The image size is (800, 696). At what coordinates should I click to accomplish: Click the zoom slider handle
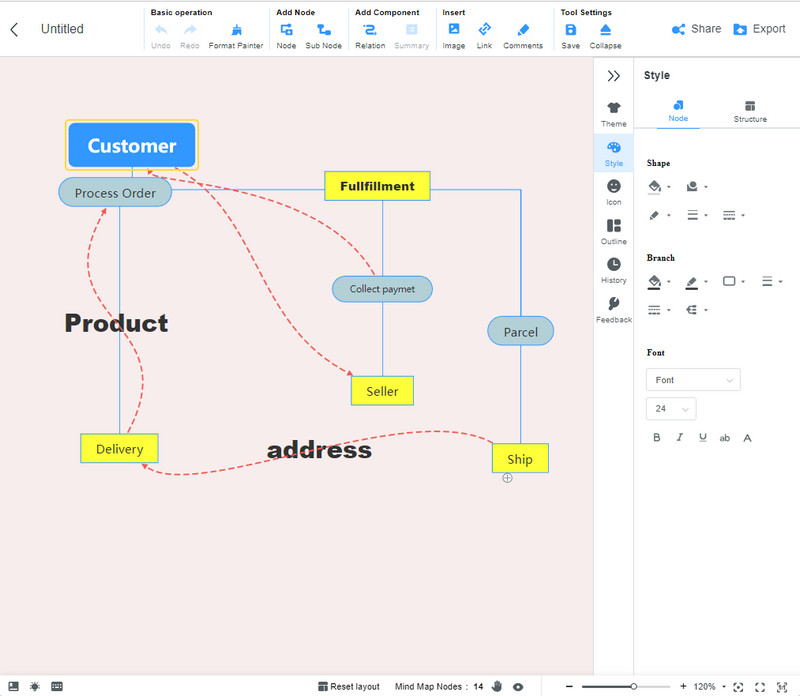(x=633, y=686)
